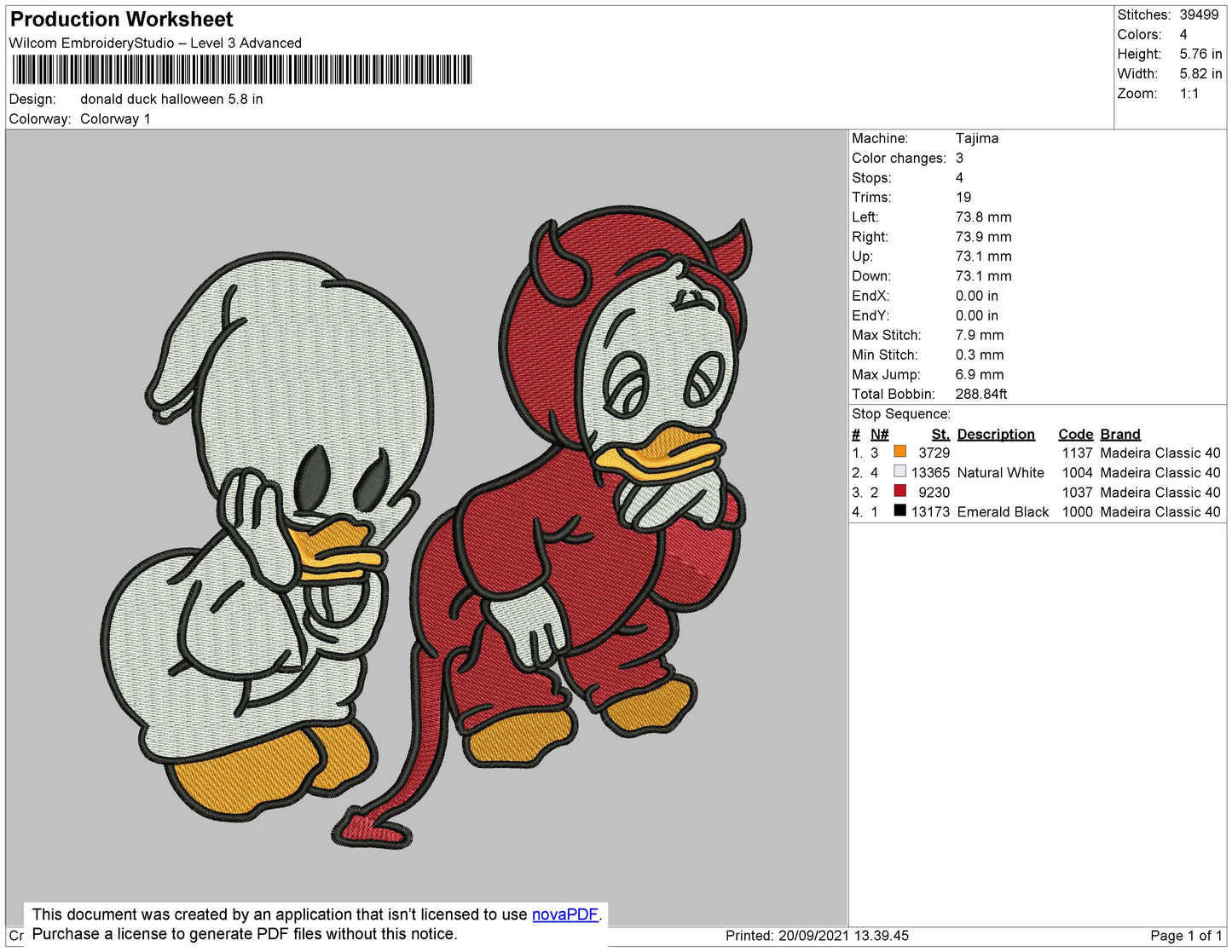Click the 'Natural White' description cell
This screenshot has height=952, width=1232.
coord(1000,473)
